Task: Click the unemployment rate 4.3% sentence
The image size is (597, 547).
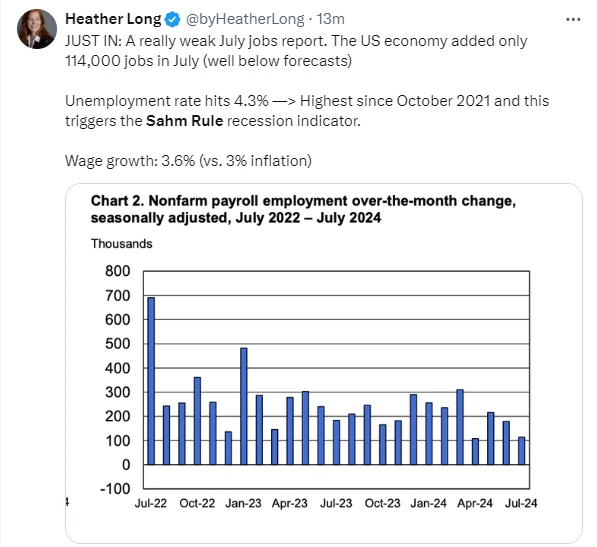Action: pyautogui.click(x=307, y=111)
